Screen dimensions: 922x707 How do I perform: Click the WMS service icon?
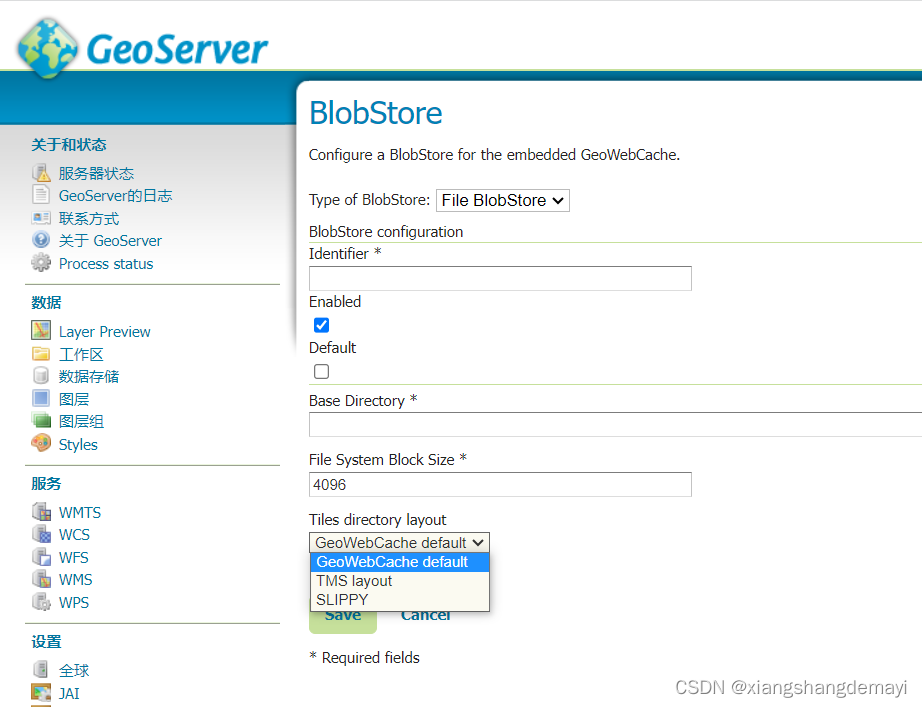41,579
